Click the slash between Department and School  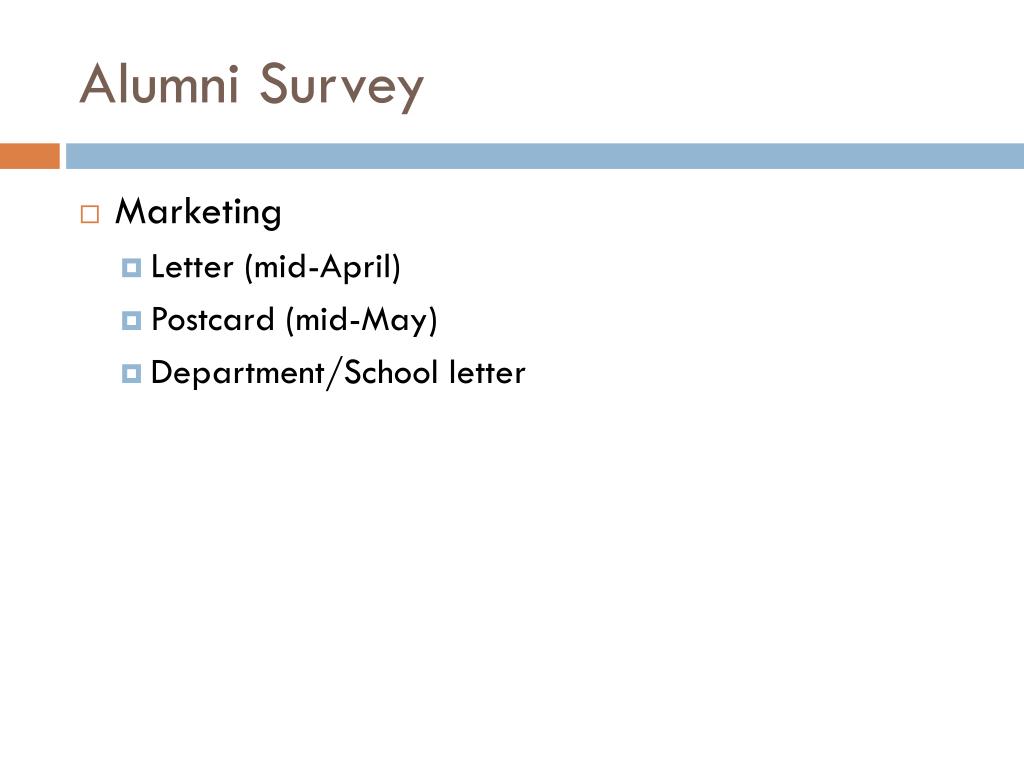334,374
